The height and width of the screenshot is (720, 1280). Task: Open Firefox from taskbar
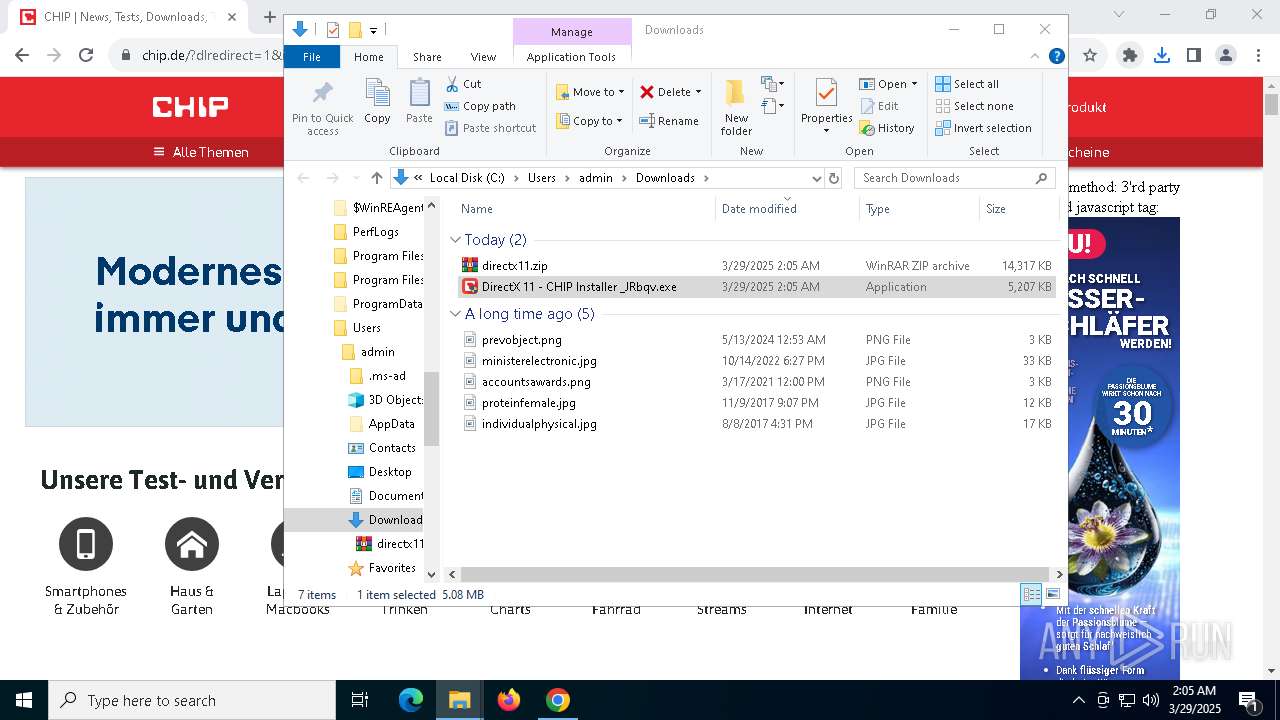pyautogui.click(x=509, y=700)
